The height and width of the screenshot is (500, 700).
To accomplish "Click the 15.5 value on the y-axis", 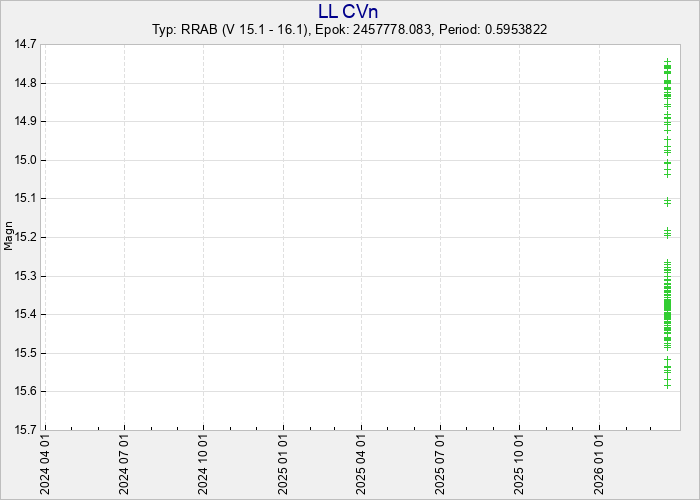I will coord(25,353).
